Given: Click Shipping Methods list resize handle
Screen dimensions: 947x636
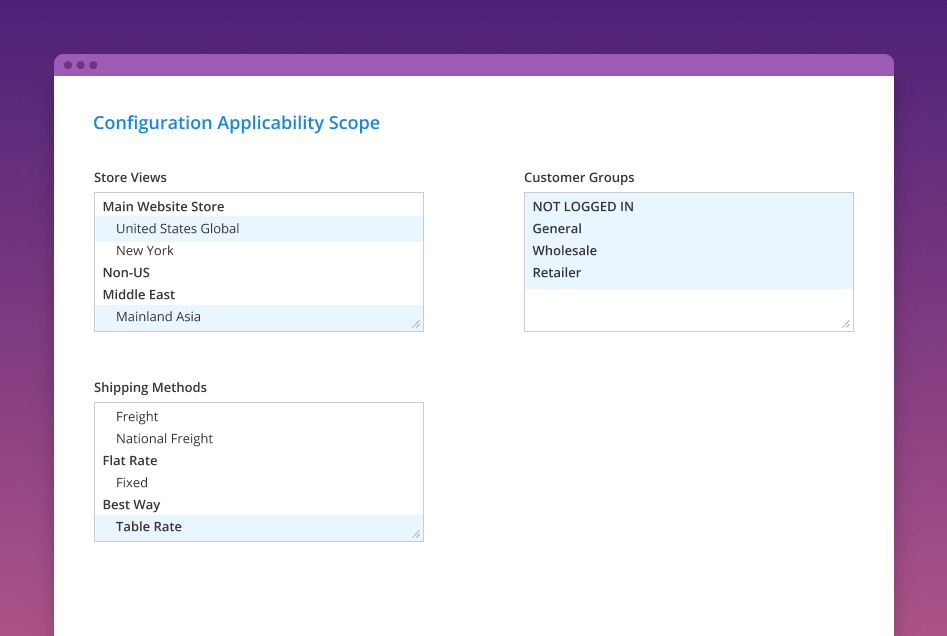Looking at the screenshot, I should click(416, 534).
